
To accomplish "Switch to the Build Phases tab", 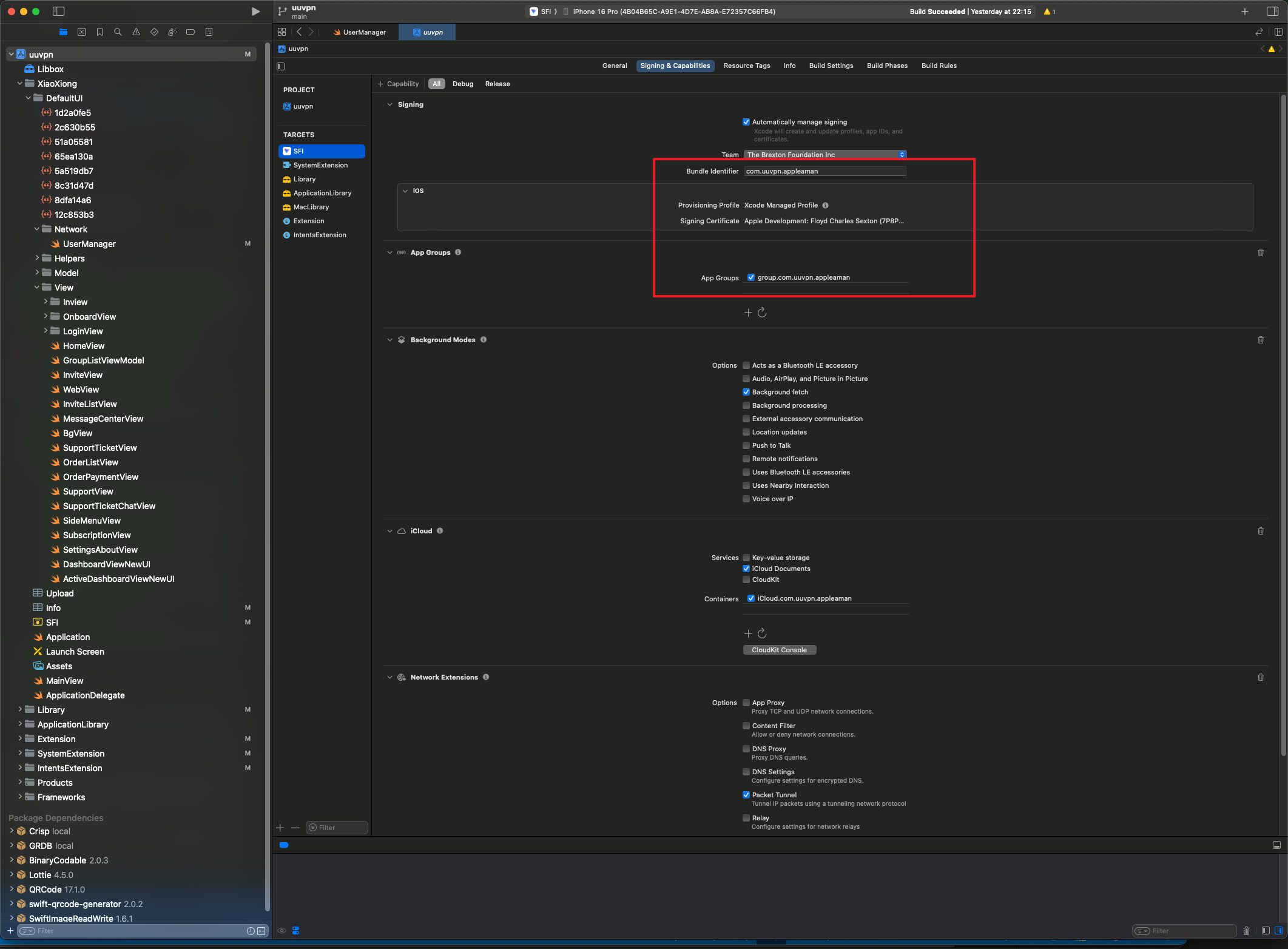I will [887, 66].
